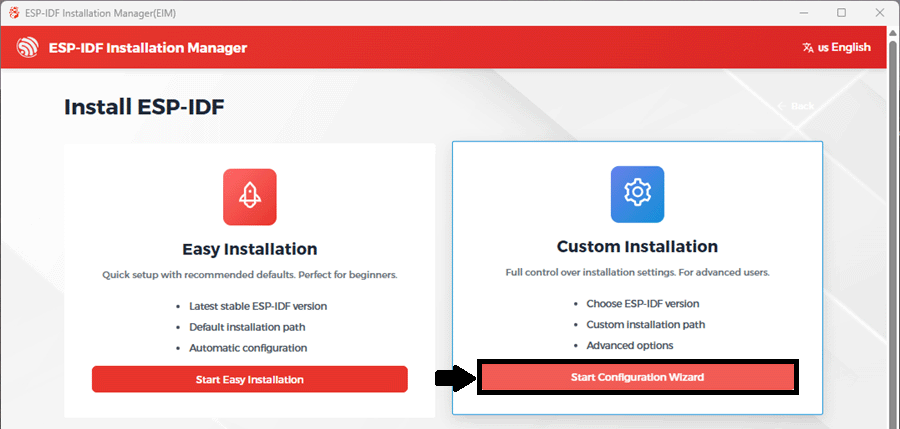900x429 pixels.
Task: Click the rocket icon for Easy Installation
Action: coord(250,197)
